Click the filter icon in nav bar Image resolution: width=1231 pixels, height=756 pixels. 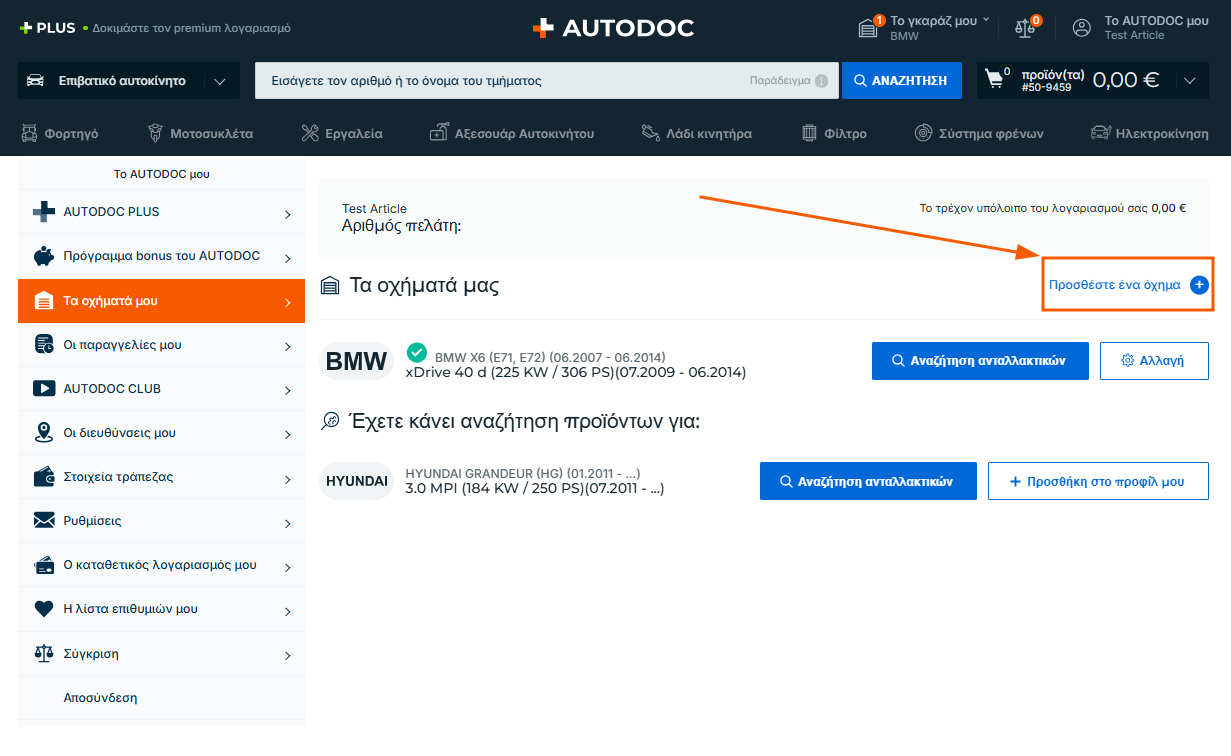click(x=810, y=133)
